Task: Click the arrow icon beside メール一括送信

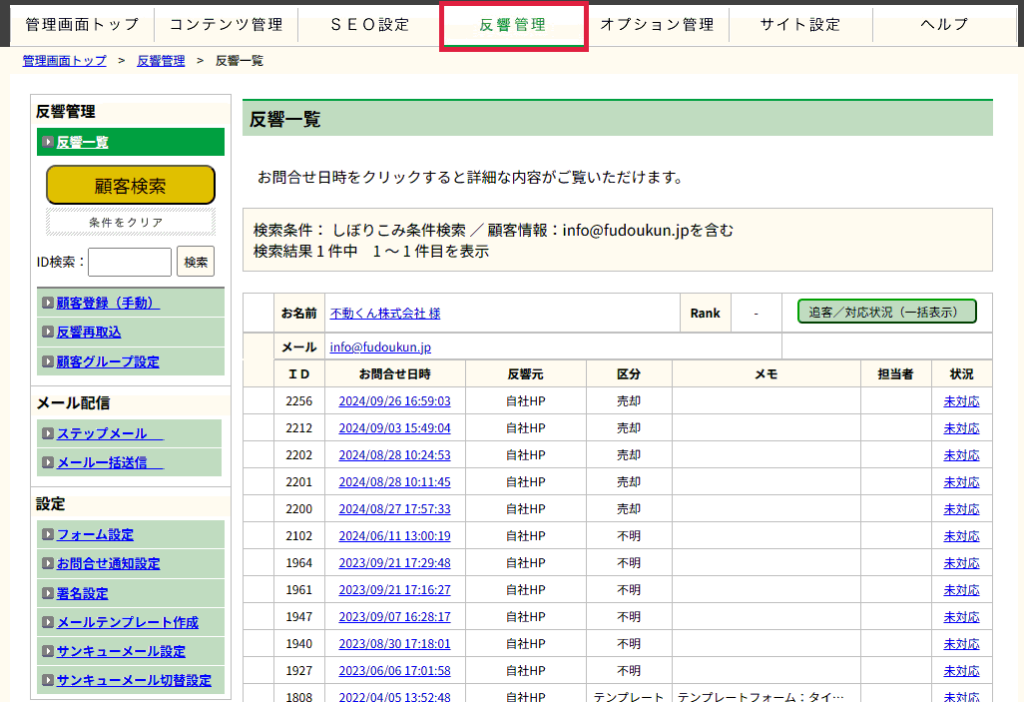Action: click(48, 463)
